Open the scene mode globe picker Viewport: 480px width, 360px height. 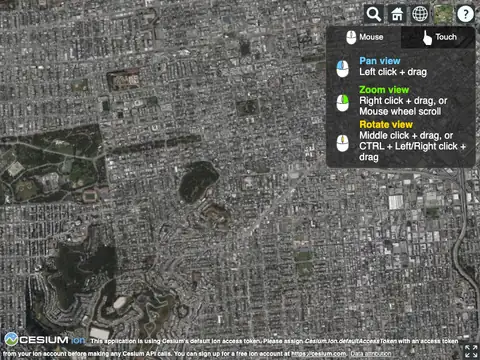point(420,14)
